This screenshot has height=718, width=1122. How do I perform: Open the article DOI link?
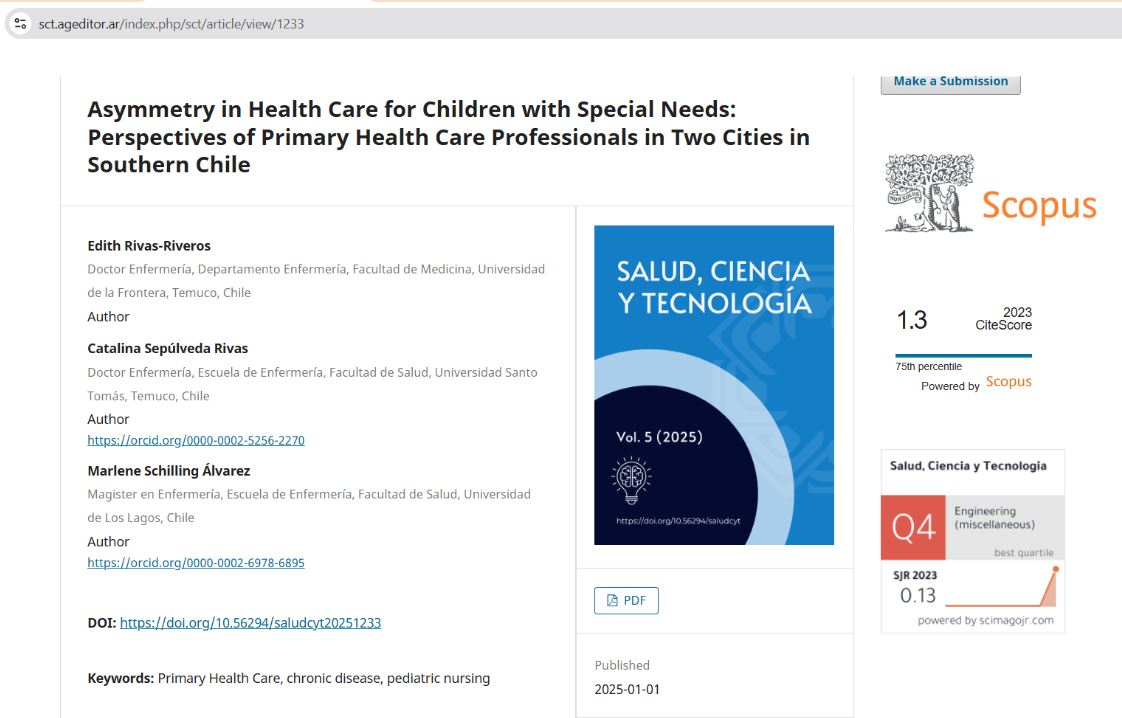tap(250, 623)
